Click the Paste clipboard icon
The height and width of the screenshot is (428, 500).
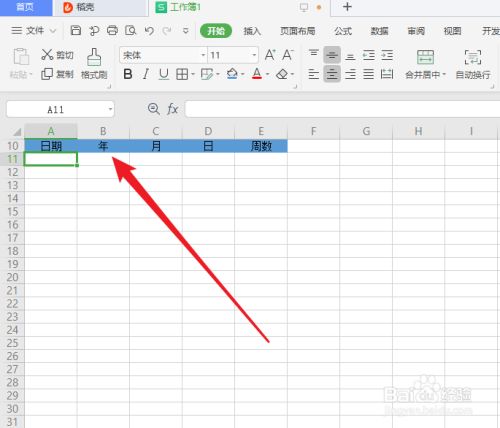tap(21, 56)
